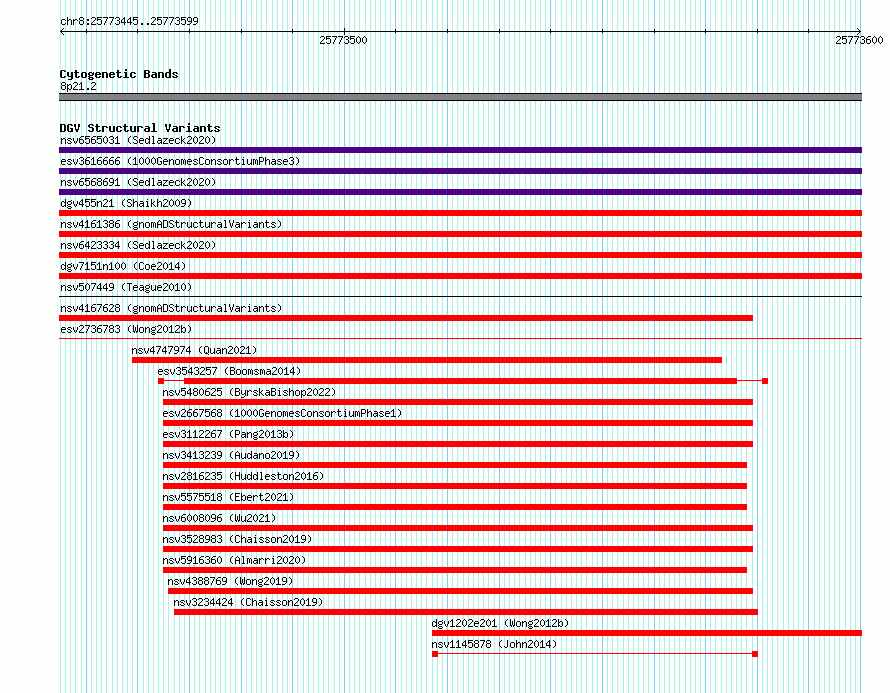Image resolution: width=890 pixels, height=693 pixels.
Task: Open nsv5575518 (Ebert2021) label
Action: pyautogui.click(x=228, y=497)
